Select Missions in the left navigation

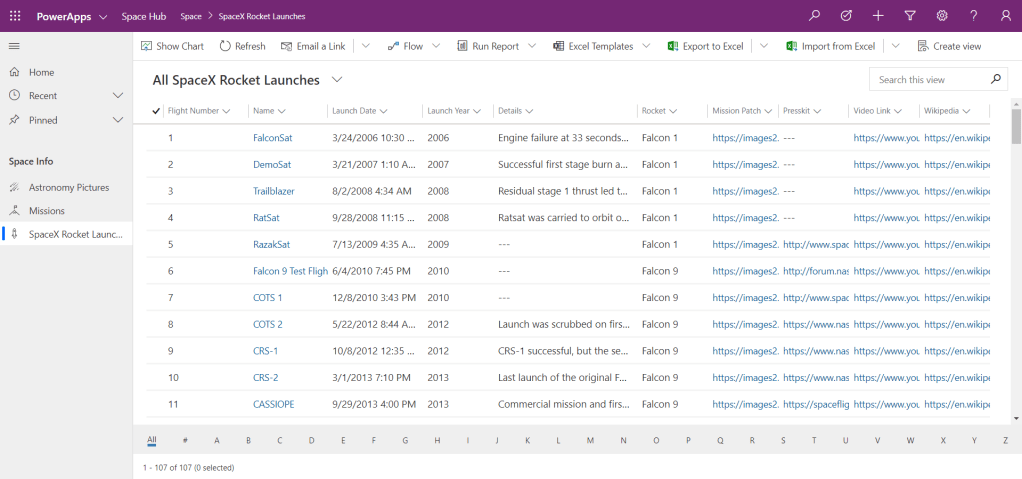tap(46, 211)
